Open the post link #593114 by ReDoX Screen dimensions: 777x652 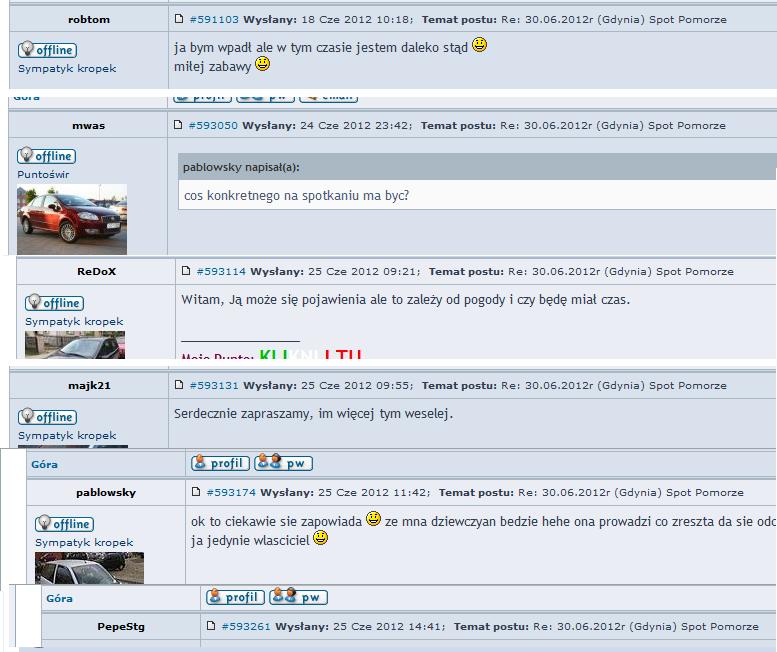[x=221, y=271]
